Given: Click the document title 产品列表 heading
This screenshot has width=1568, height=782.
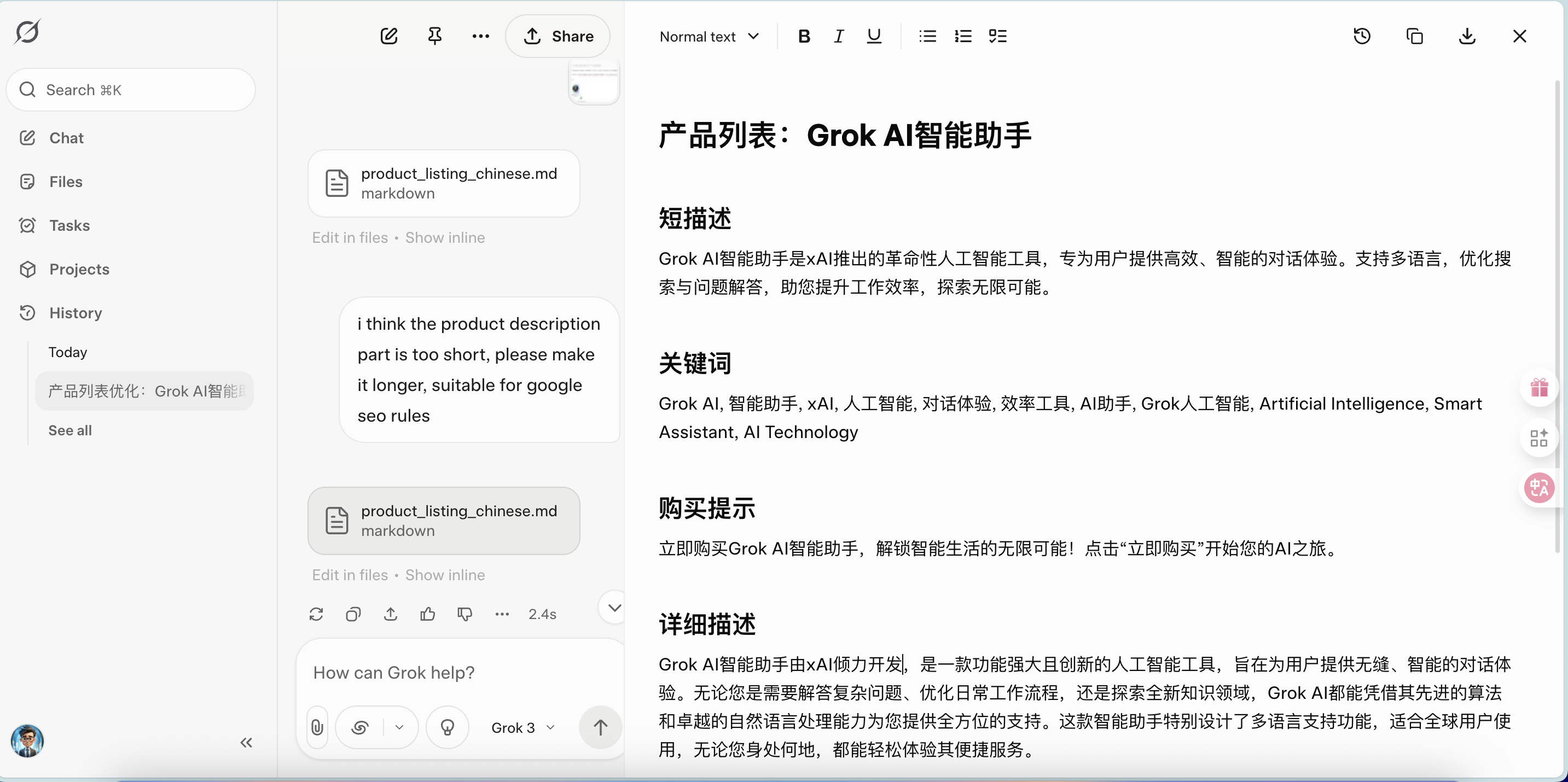Looking at the screenshot, I should [845, 135].
